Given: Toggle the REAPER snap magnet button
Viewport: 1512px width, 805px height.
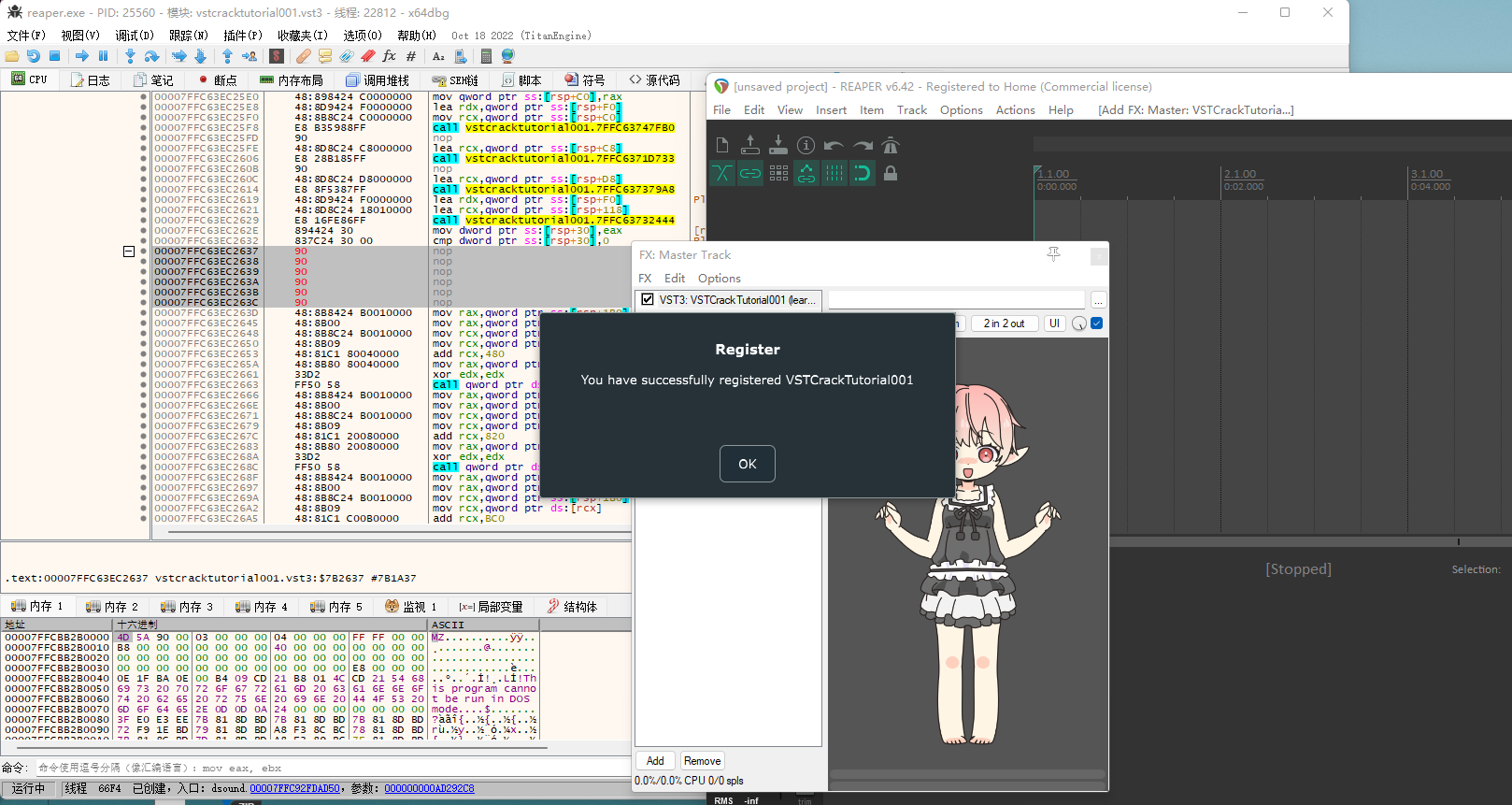Looking at the screenshot, I should [862, 173].
